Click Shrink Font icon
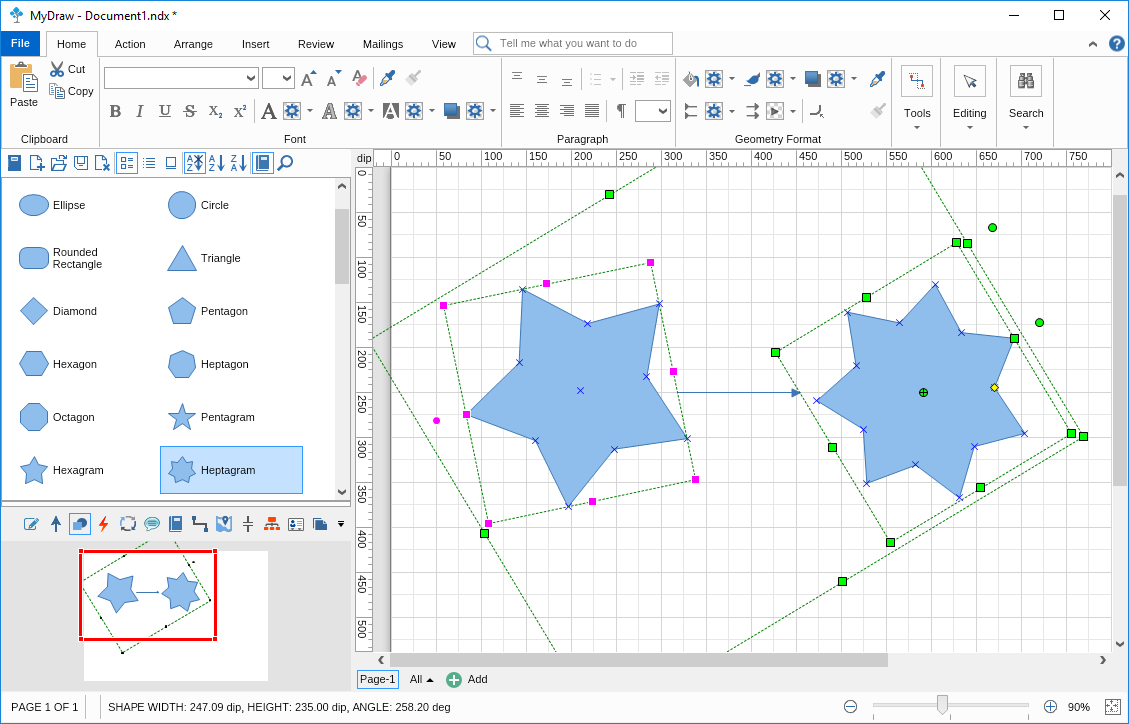 [334, 78]
